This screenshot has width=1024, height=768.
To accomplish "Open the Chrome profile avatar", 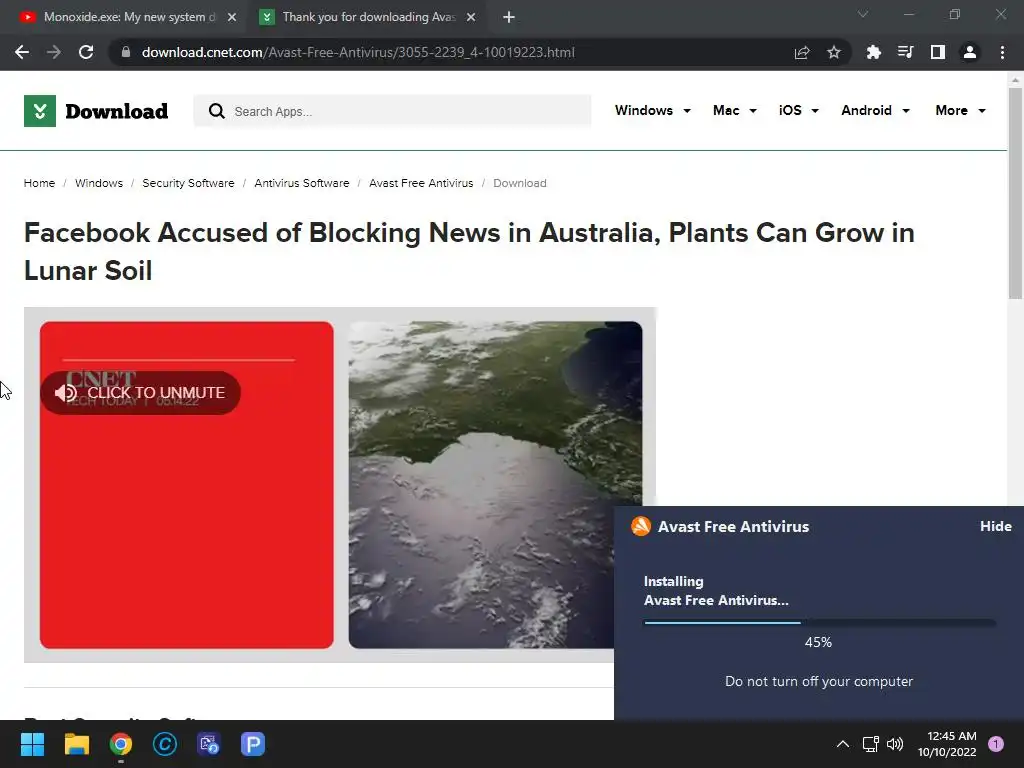I will [x=970, y=52].
